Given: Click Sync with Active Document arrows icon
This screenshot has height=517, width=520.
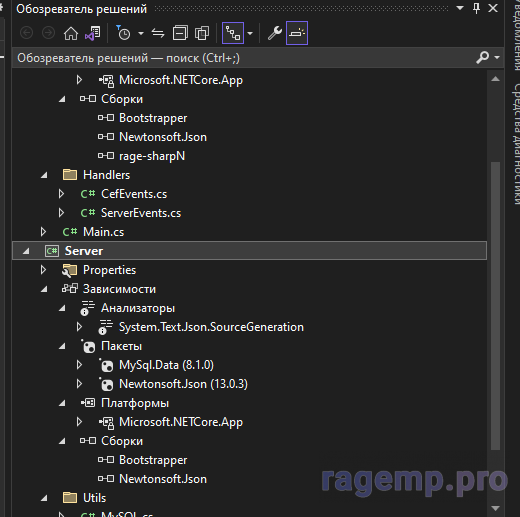Looking at the screenshot, I should click(158, 33).
